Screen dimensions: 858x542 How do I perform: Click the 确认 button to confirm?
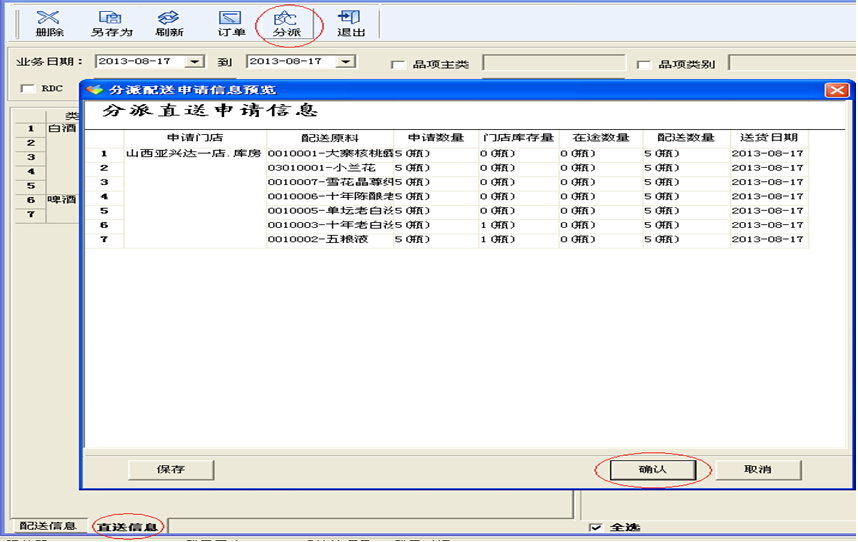pos(652,469)
